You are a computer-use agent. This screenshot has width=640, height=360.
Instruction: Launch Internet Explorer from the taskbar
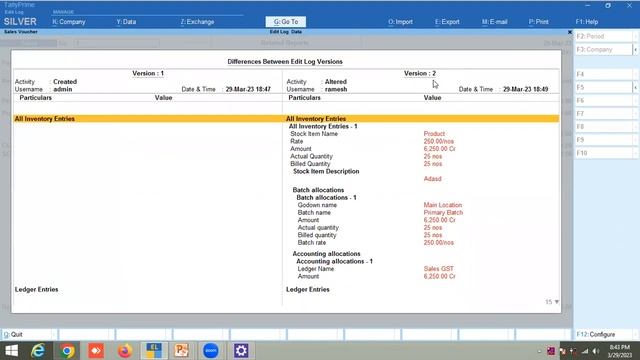38,351
